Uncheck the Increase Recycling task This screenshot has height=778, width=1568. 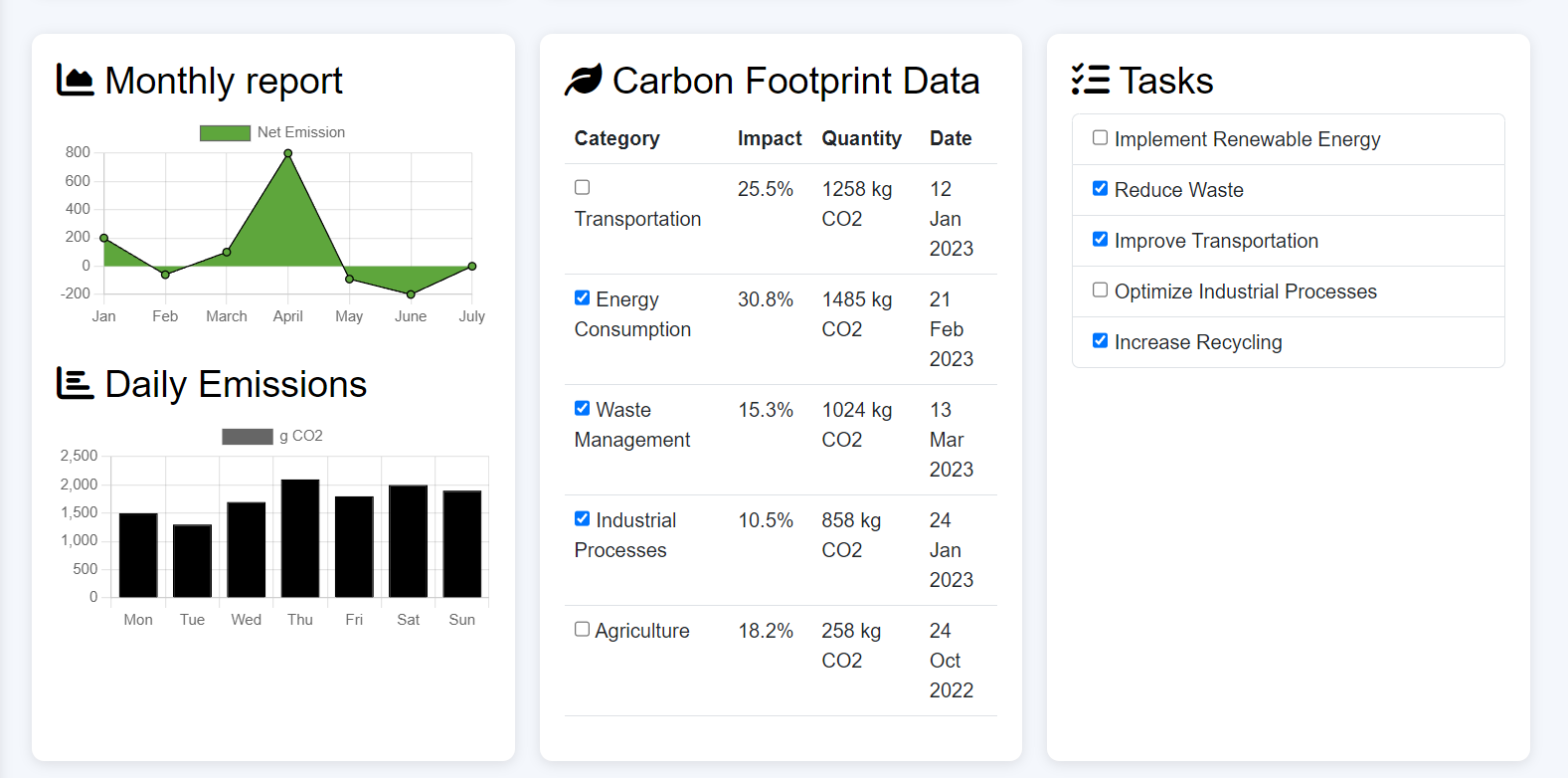(1100, 340)
